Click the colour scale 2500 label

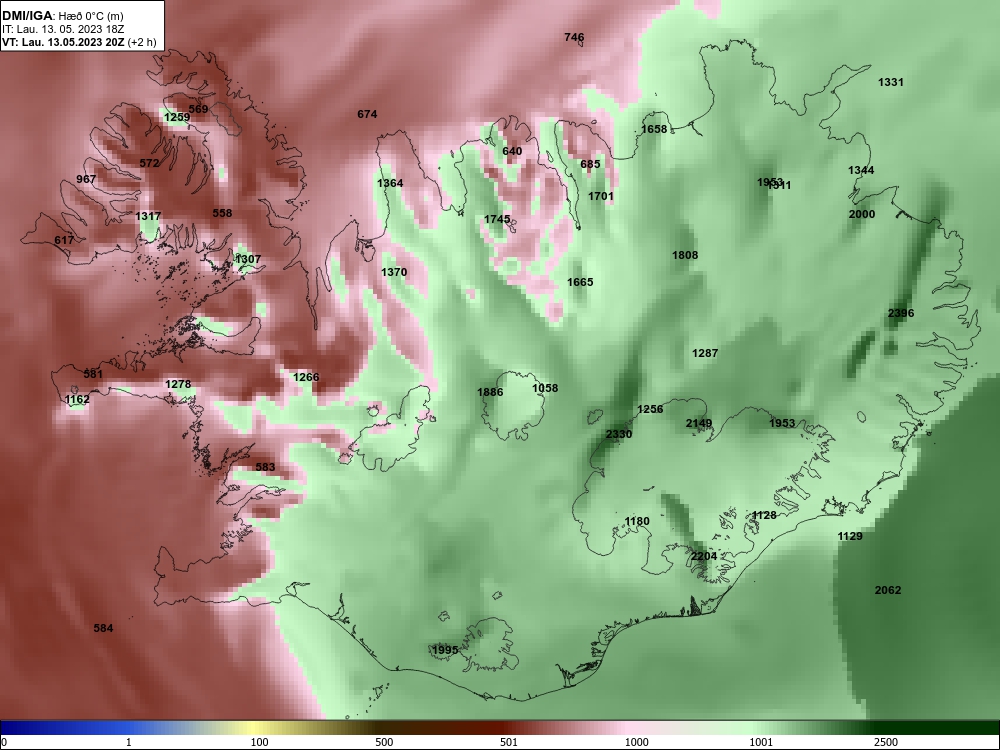pyautogui.click(x=886, y=742)
